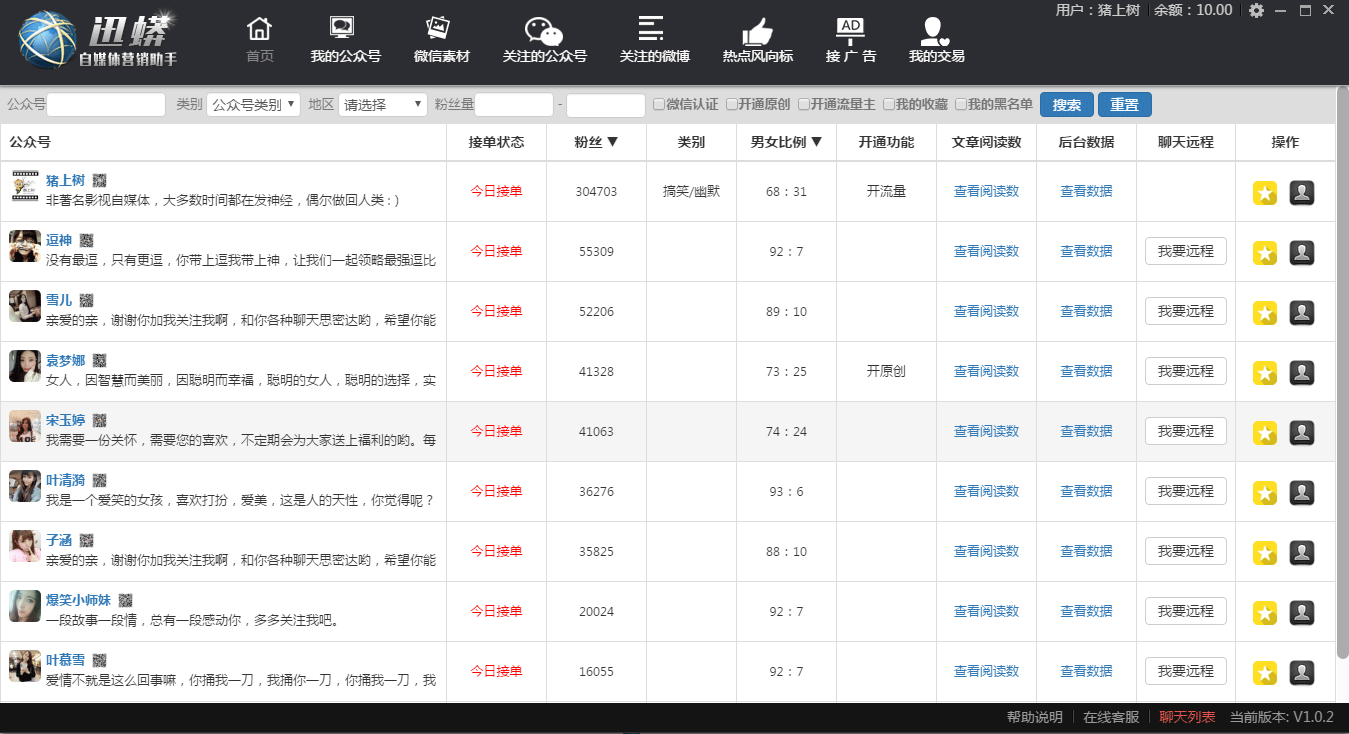
Task: Open the 首页 home page
Action: 258,40
